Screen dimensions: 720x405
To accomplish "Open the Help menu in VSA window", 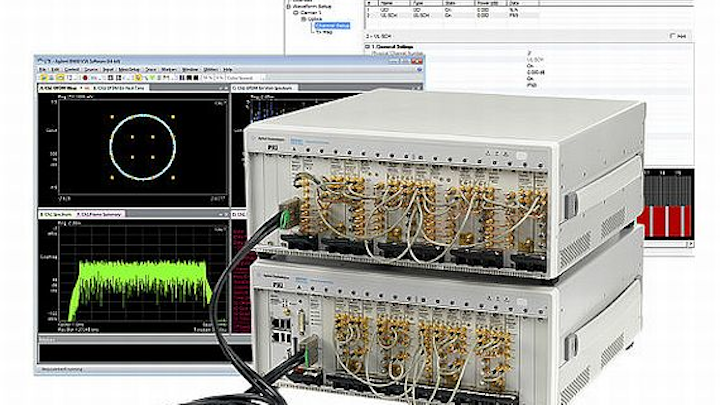I will pyautogui.click(x=227, y=69).
